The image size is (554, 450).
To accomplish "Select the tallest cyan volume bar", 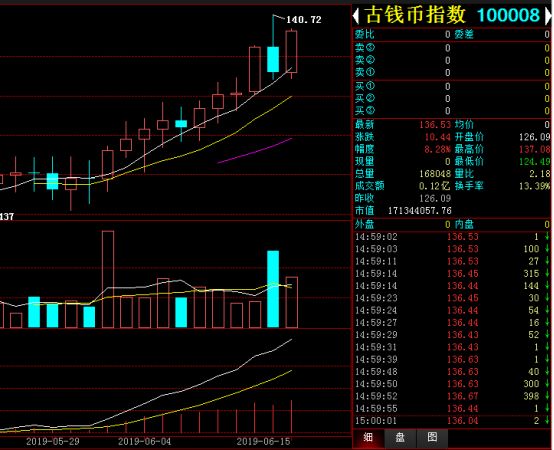I will 273,289.
